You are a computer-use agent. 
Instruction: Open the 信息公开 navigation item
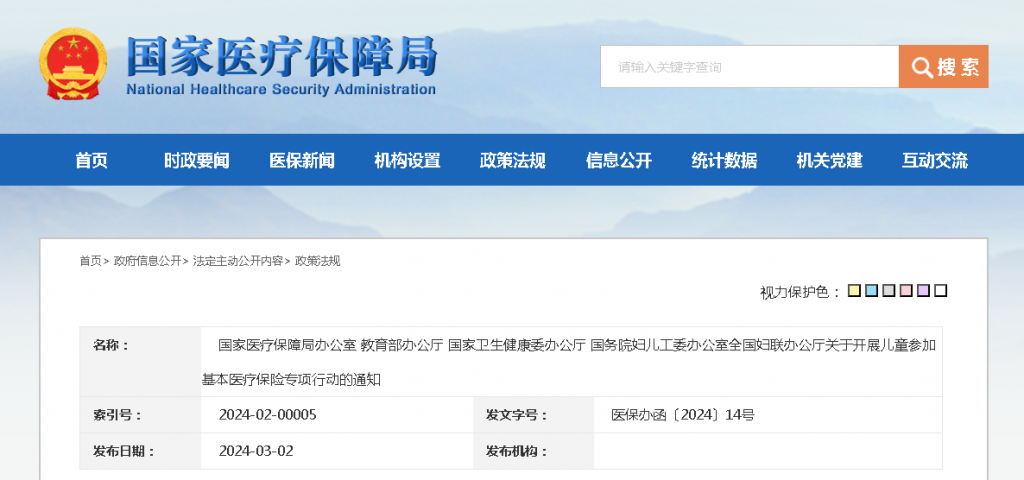[x=618, y=160]
